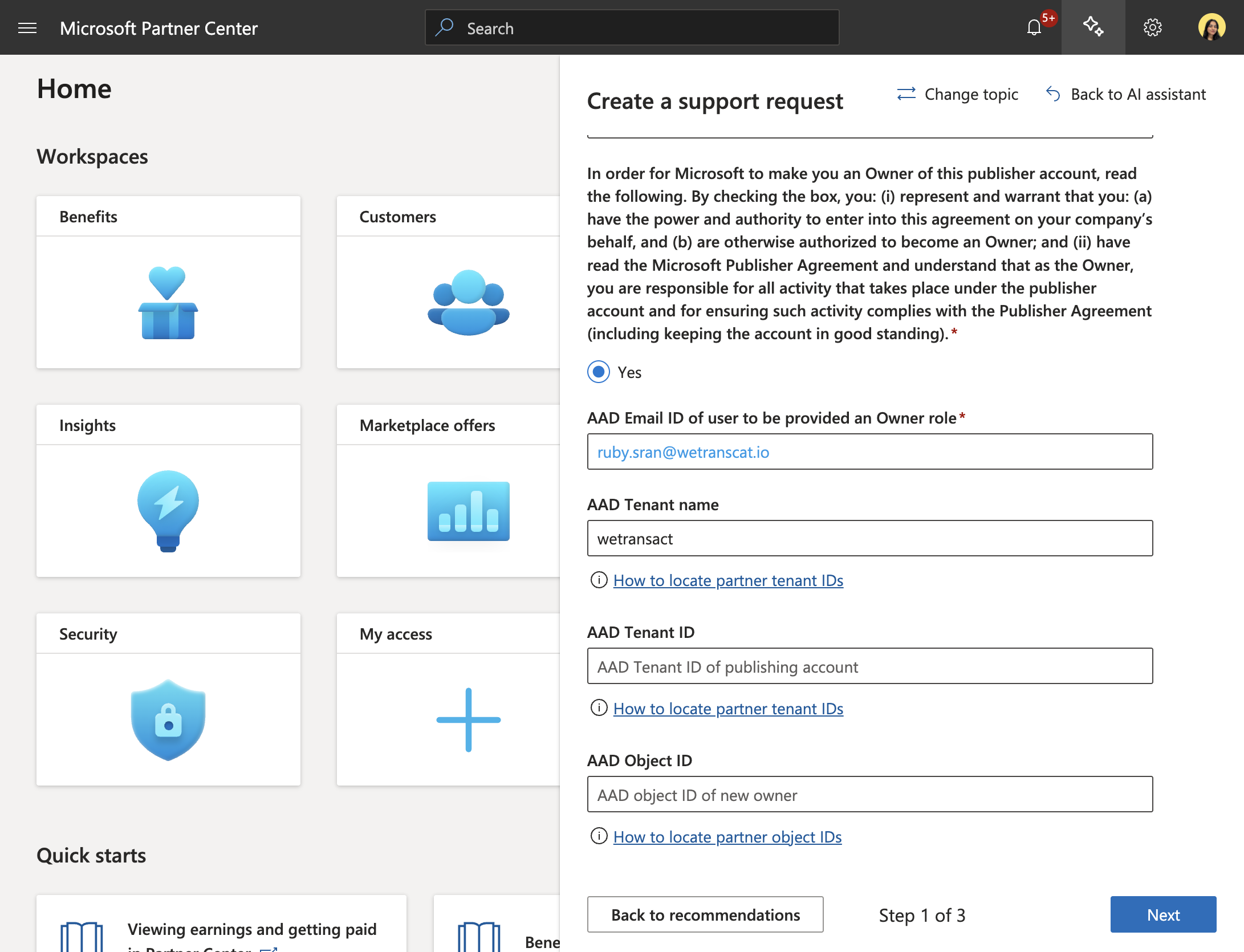This screenshot has width=1244, height=952.
Task: Click the AAD Tenant name field
Action: [x=870, y=538]
